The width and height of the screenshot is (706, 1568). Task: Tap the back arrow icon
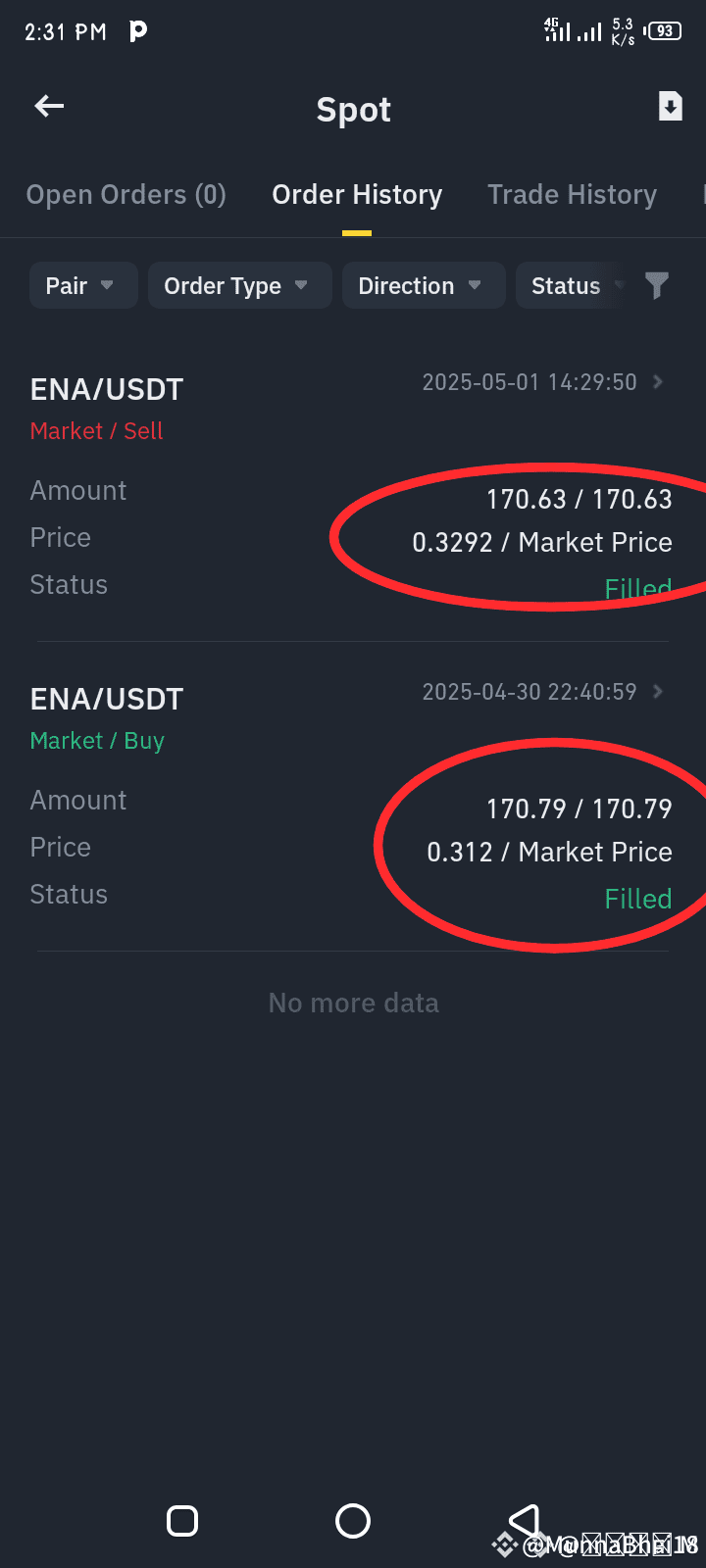pos(49,106)
